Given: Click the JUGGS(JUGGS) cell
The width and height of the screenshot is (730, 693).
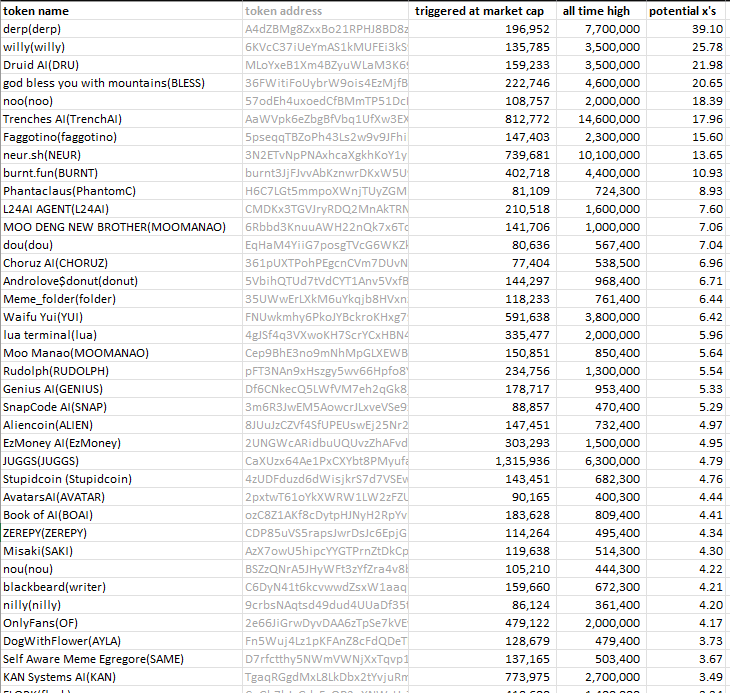Looking at the screenshot, I should (121, 461).
